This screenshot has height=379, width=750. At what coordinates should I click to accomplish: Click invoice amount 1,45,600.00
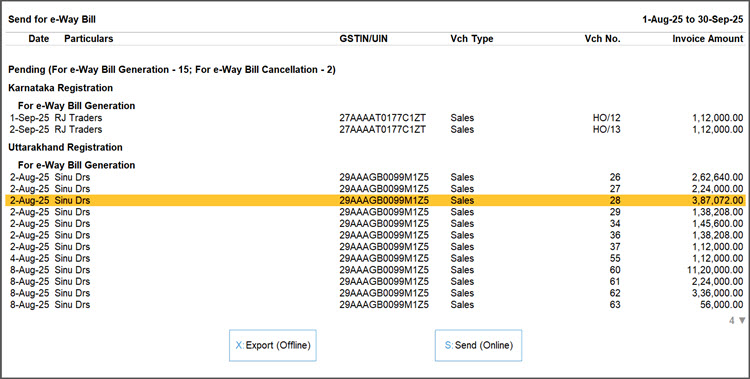[717, 223]
